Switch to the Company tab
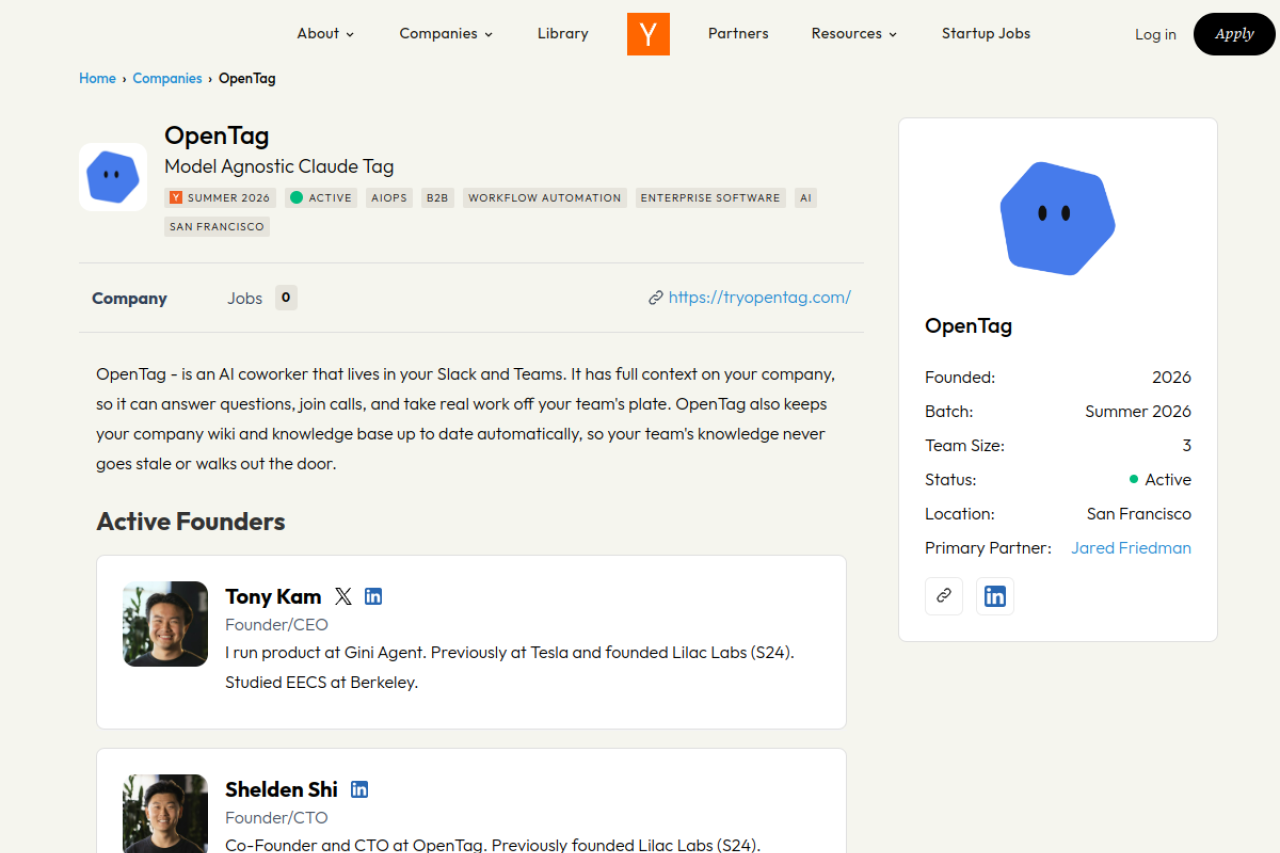Viewport: 1280px width, 853px height. [x=129, y=298]
